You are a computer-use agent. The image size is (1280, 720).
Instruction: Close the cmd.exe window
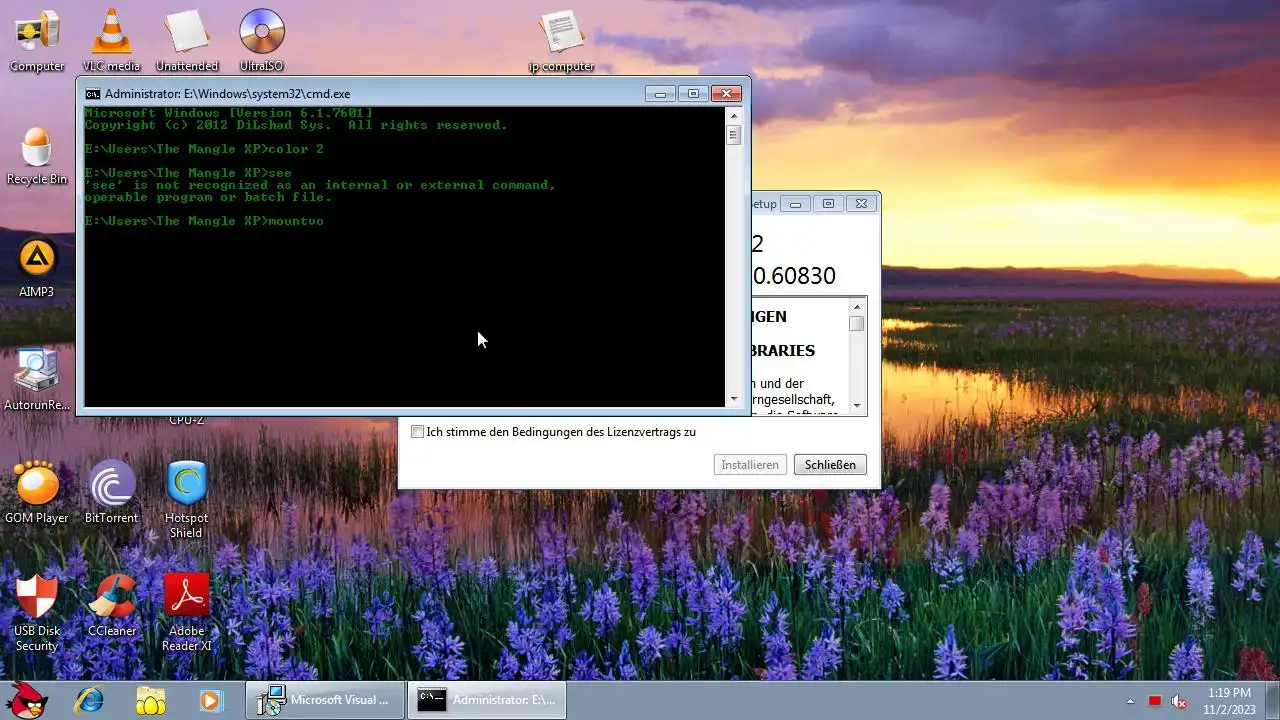coord(726,94)
